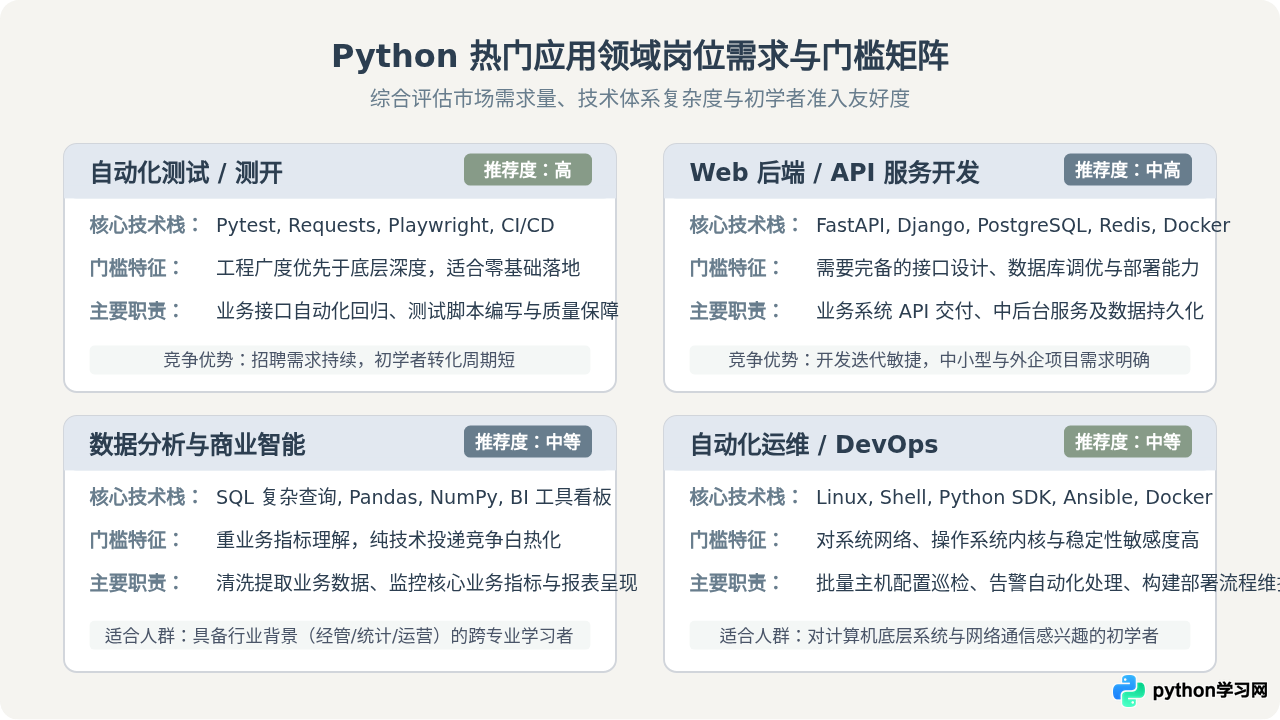Select the line "业务接口自动化回归、测试脚本编写与质量保障"
Image resolution: width=1280 pixels, height=720 pixels.
coord(418,311)
